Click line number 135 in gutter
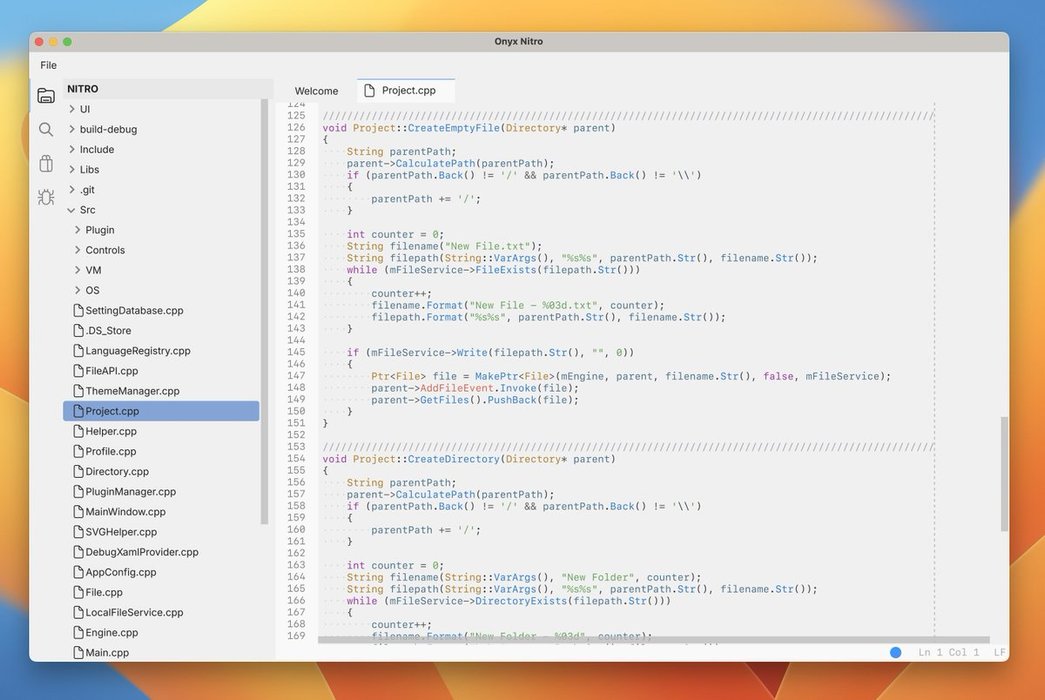1045x700 pixels. click(x=296, y=234)
